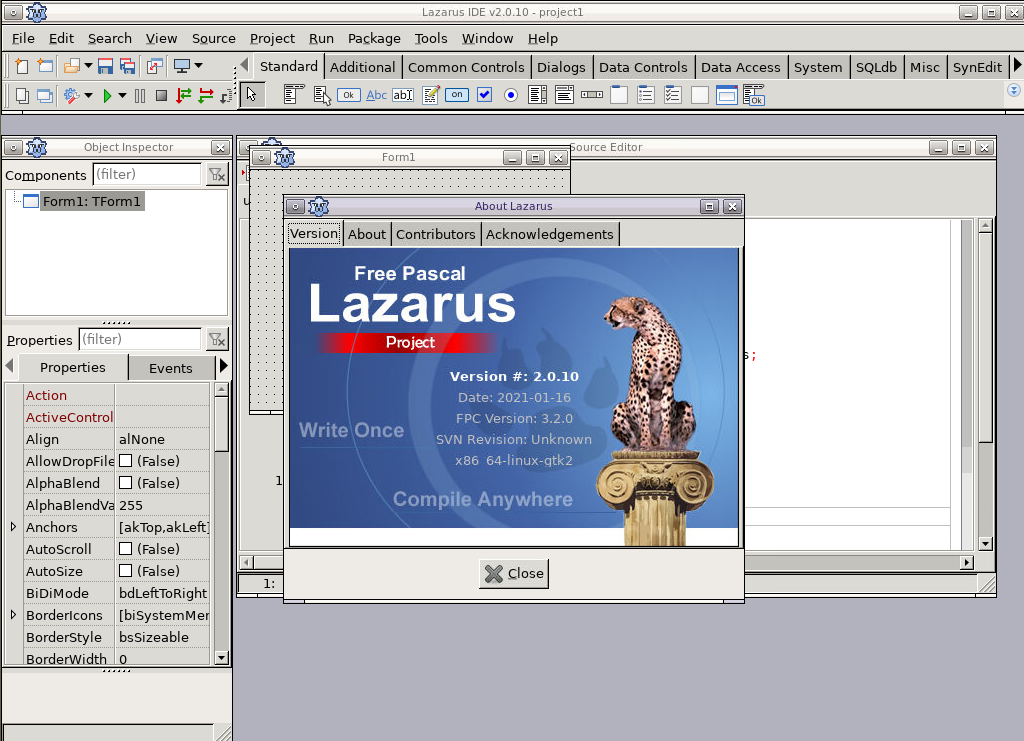
Task: Select the TMemo component icon
Action: click(x=430, y=95)
